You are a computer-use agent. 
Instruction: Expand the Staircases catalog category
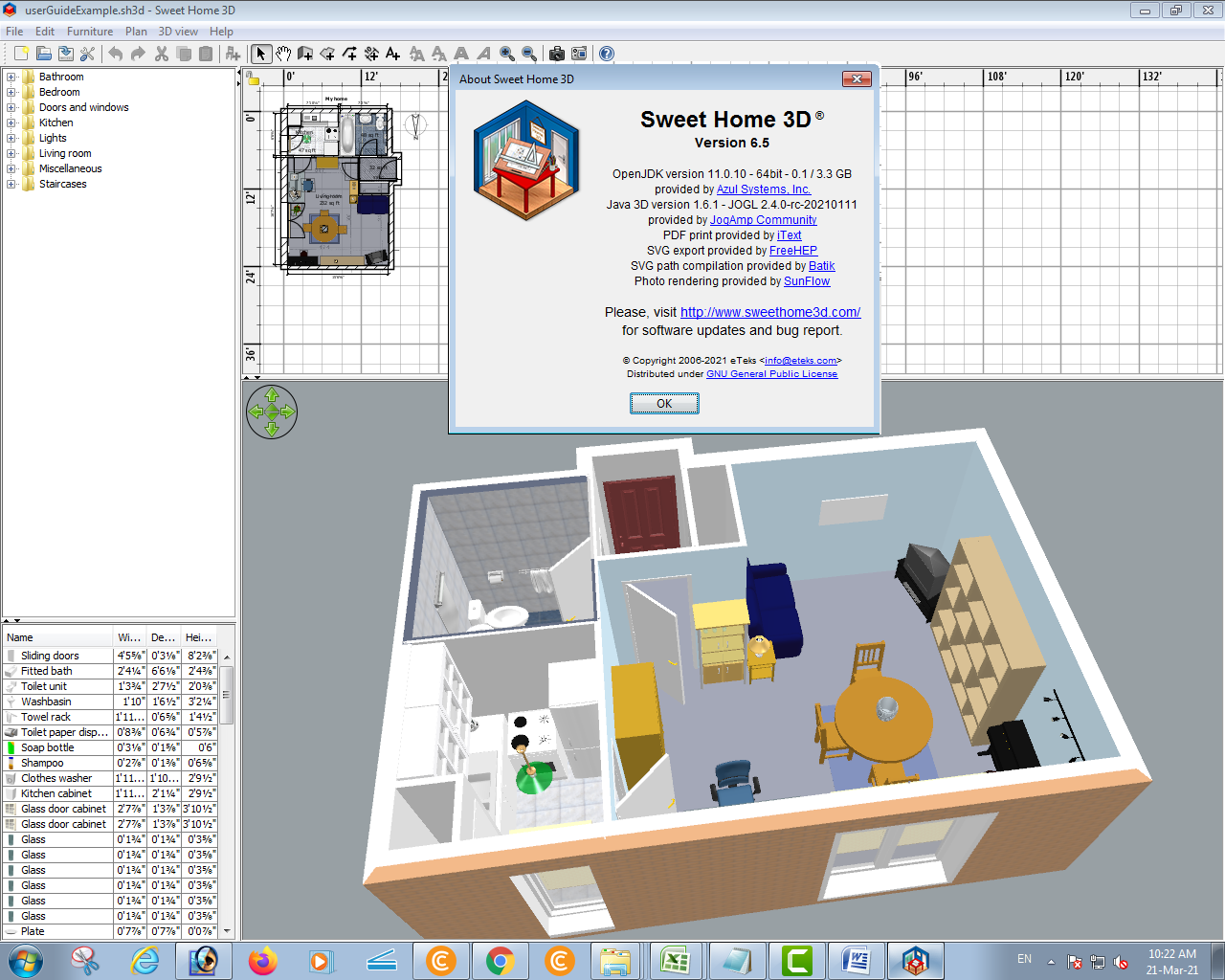point(11,184)
